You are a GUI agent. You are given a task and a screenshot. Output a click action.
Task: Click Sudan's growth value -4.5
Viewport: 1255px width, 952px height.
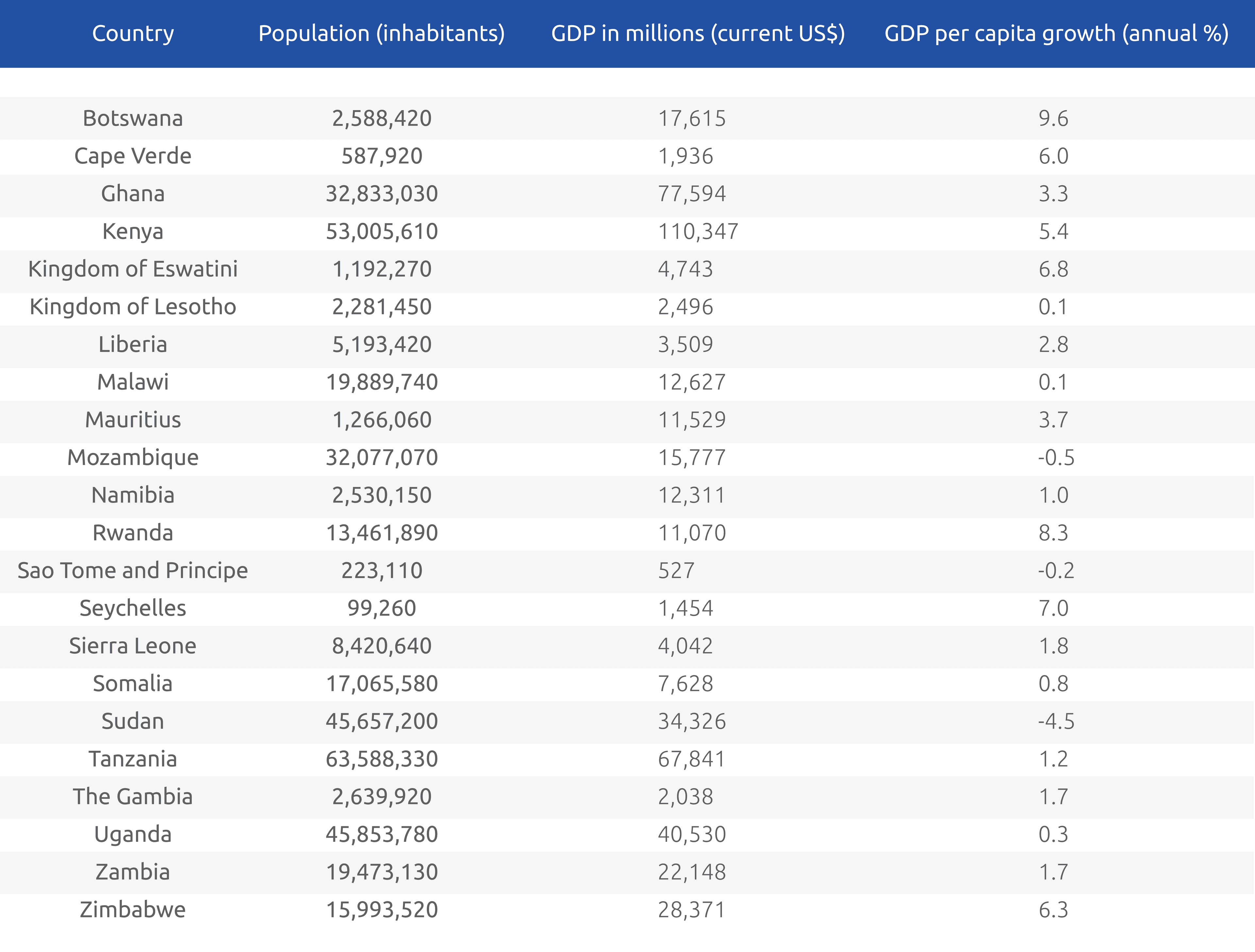point(1056,722)
